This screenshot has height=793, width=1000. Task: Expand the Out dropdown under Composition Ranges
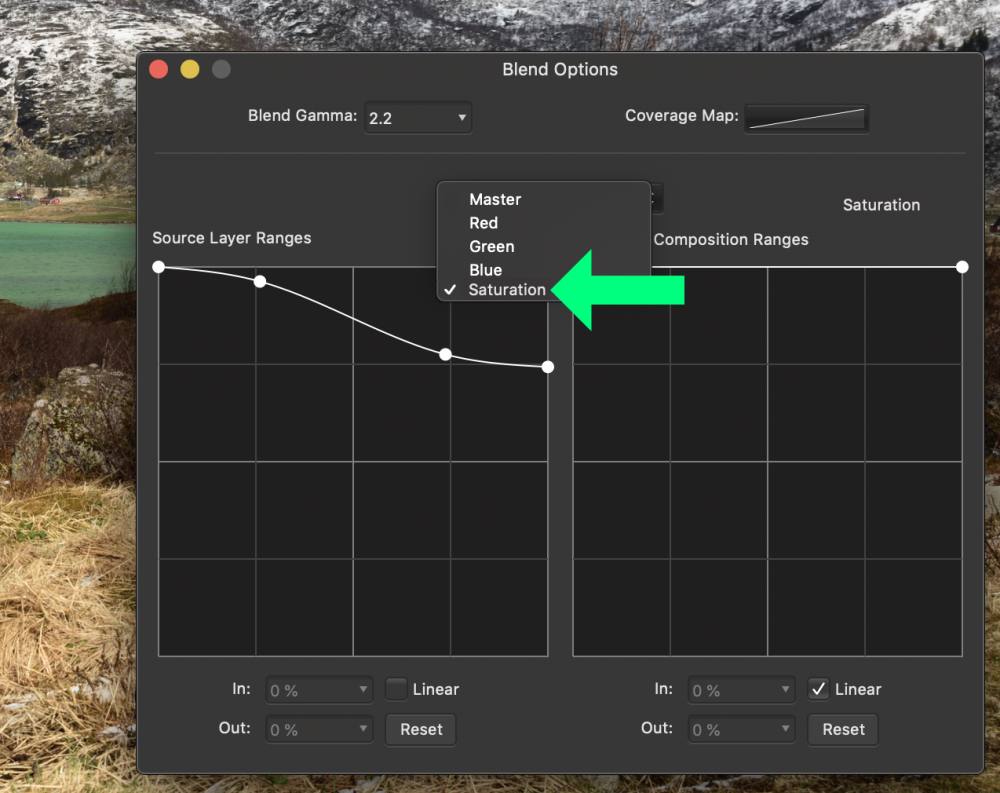click(x=740, y=729)
